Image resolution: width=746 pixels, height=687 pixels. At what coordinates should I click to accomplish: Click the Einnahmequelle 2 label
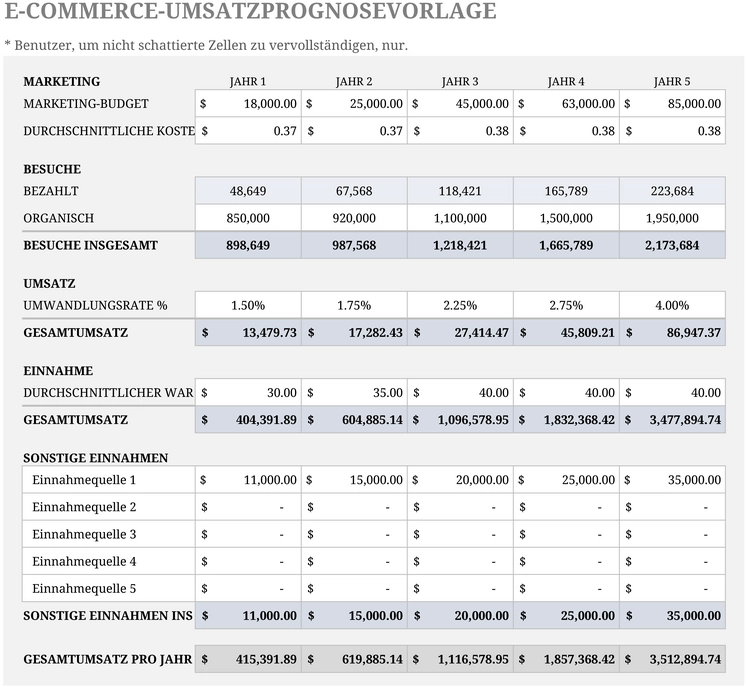pos(84,507)
